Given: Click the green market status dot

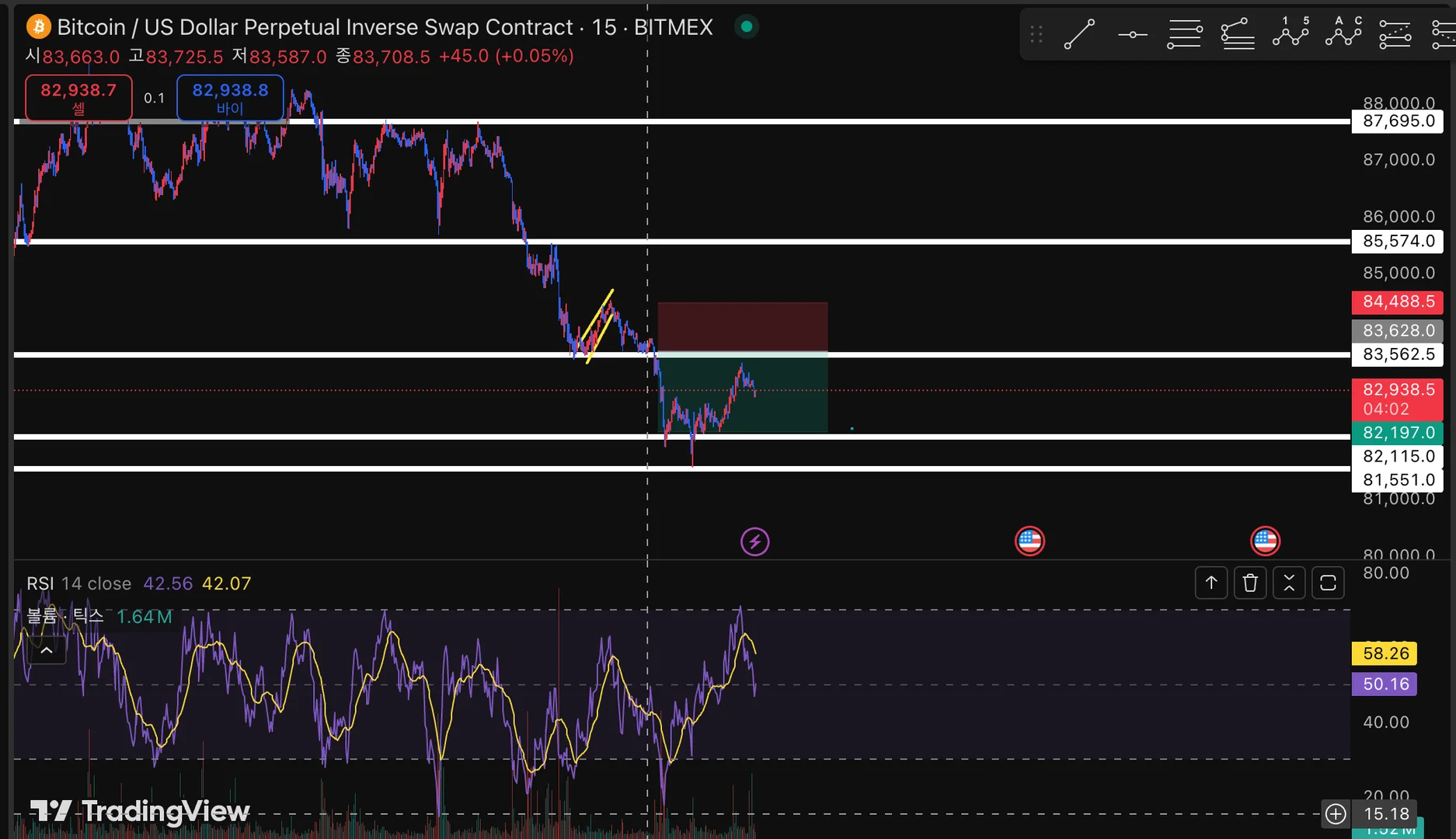Looking at the screenshot, I should [x=747, y=26].
